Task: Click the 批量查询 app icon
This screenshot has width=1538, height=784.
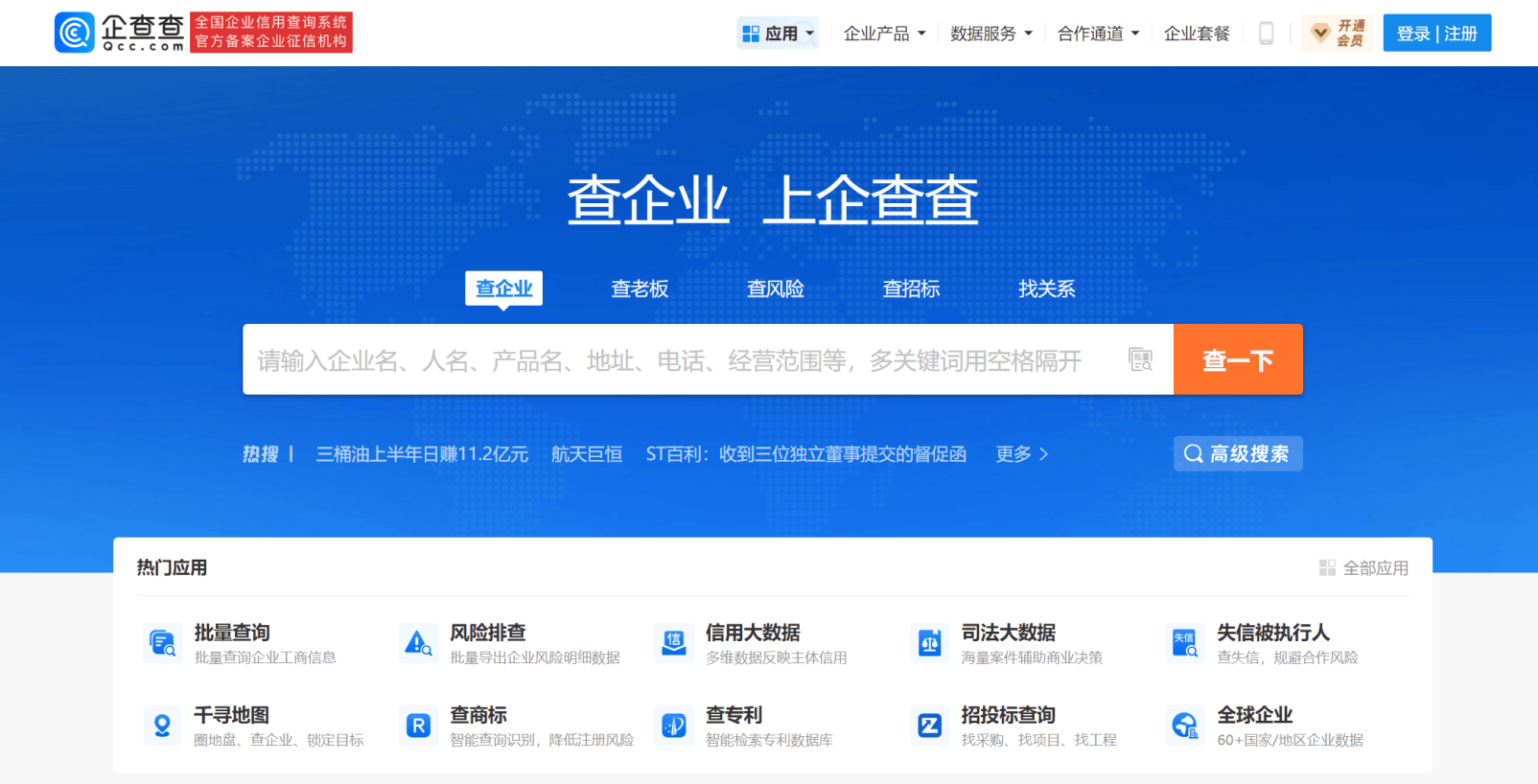Action: [162, 643]
